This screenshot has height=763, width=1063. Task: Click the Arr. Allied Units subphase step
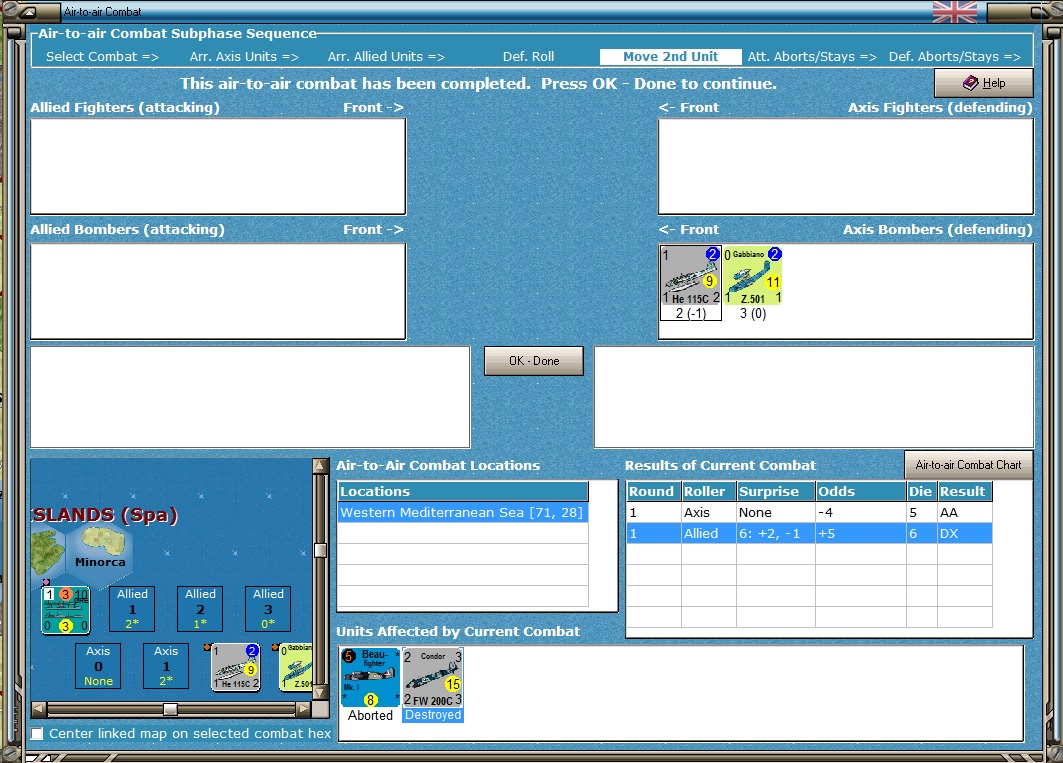pyautogui.click(x=386, y=56)
